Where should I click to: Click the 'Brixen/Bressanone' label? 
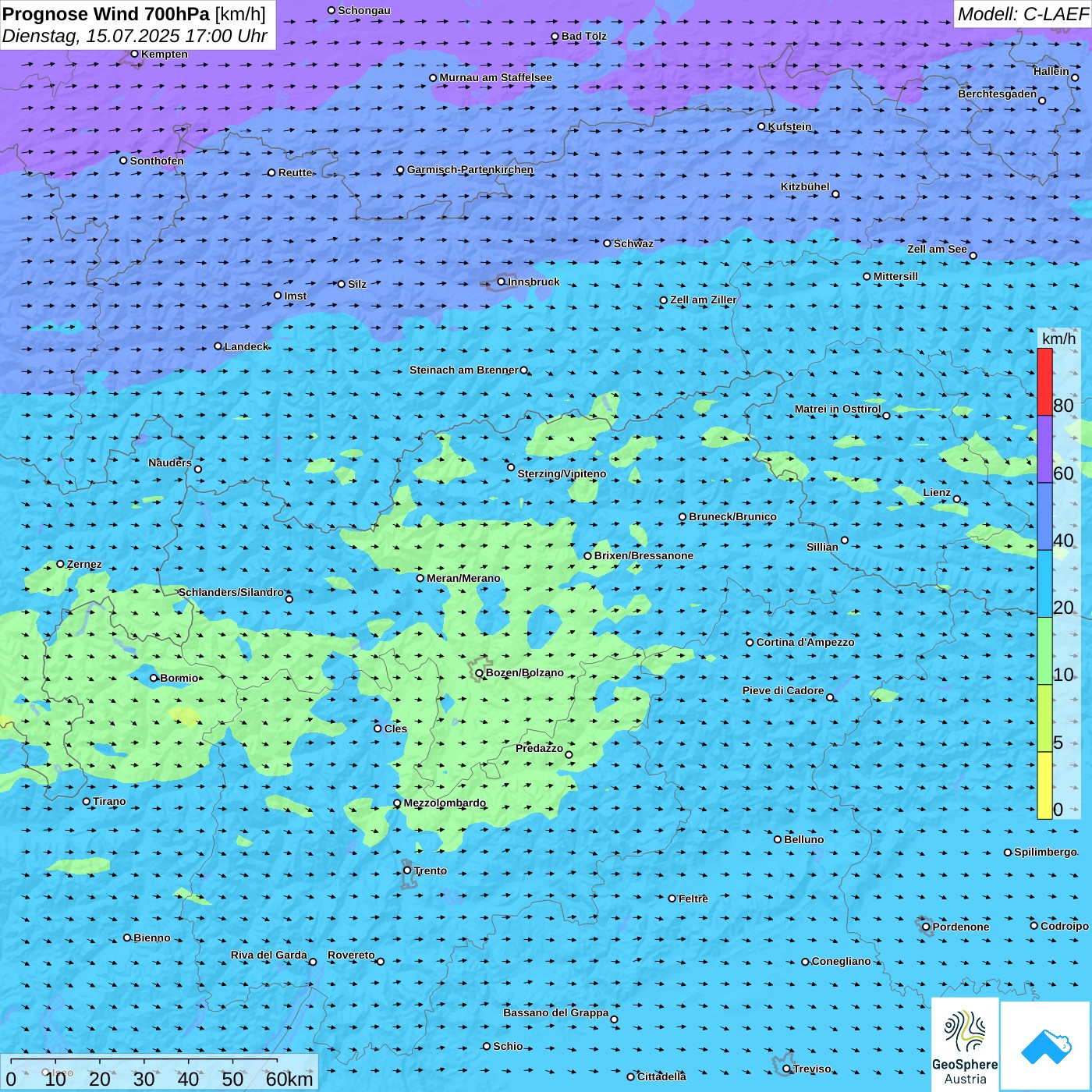click(643, 555)
